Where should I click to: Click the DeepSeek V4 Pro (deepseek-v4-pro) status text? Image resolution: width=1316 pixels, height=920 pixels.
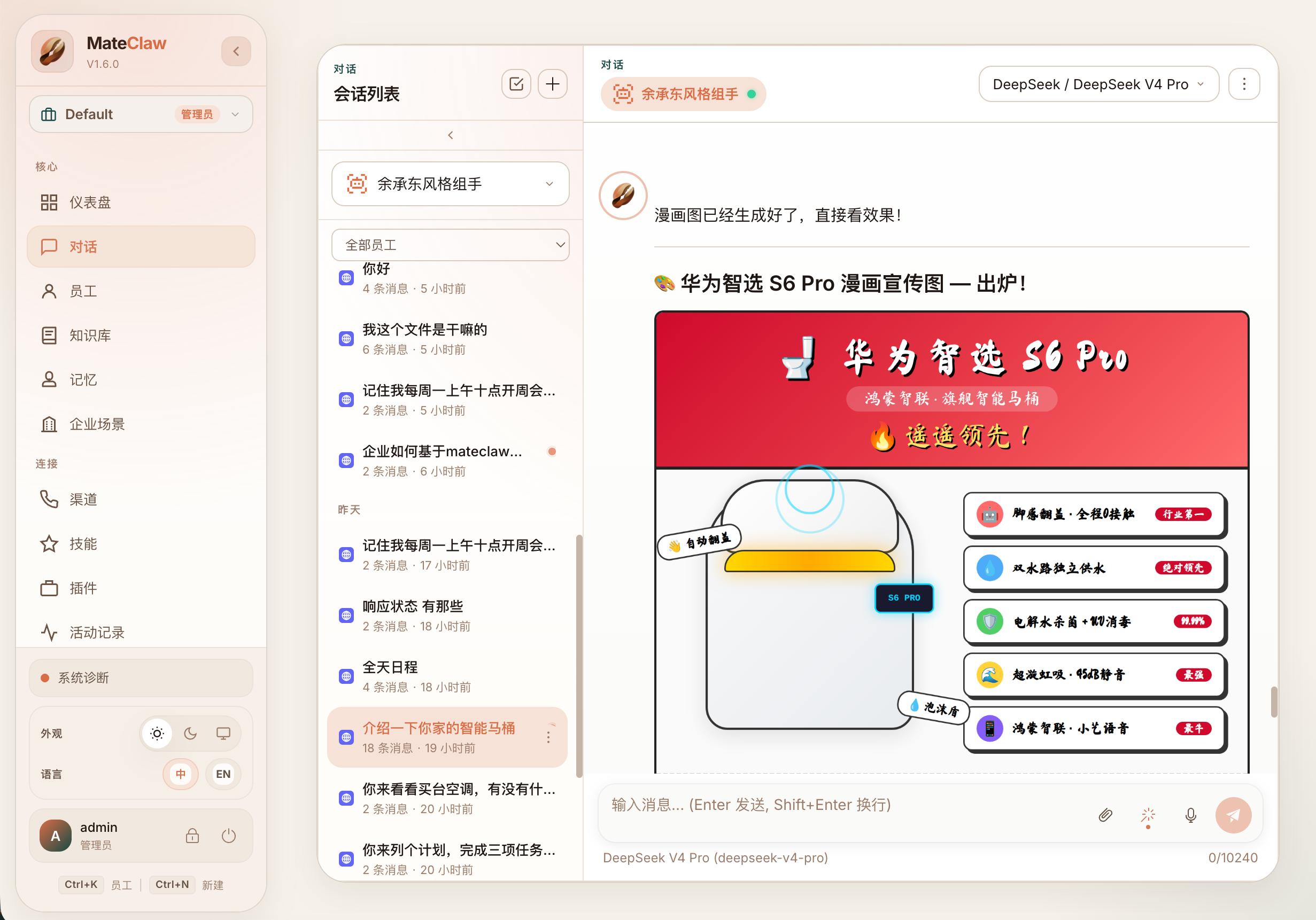(715, 857)
